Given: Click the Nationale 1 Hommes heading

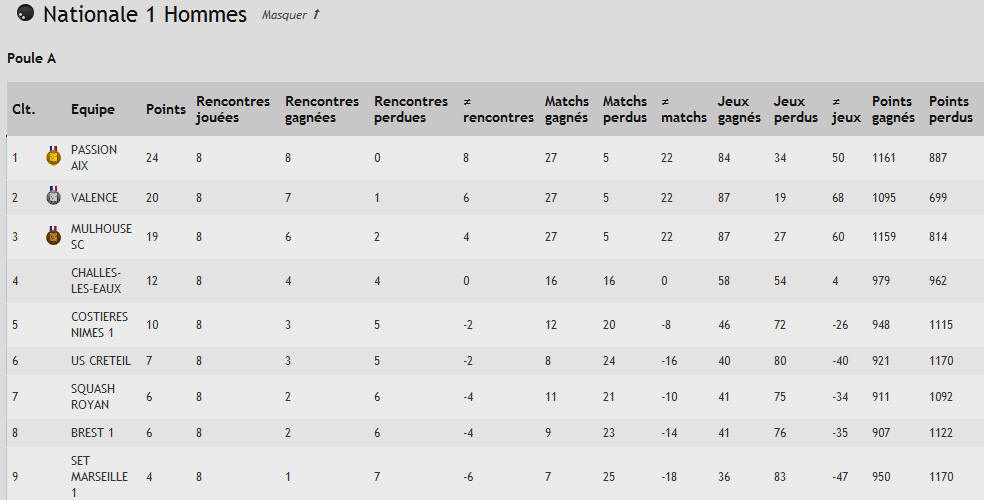Looking at the screenshot, I should click(145, 14).
